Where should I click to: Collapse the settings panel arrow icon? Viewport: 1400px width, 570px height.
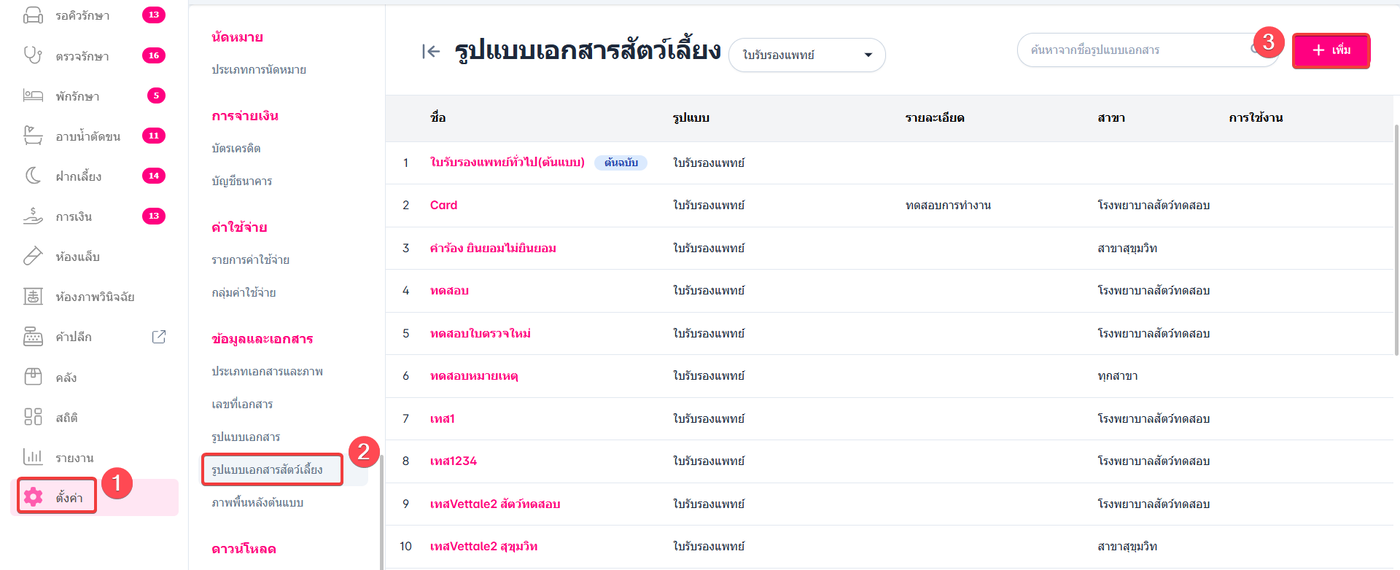[x=431, y=52]
